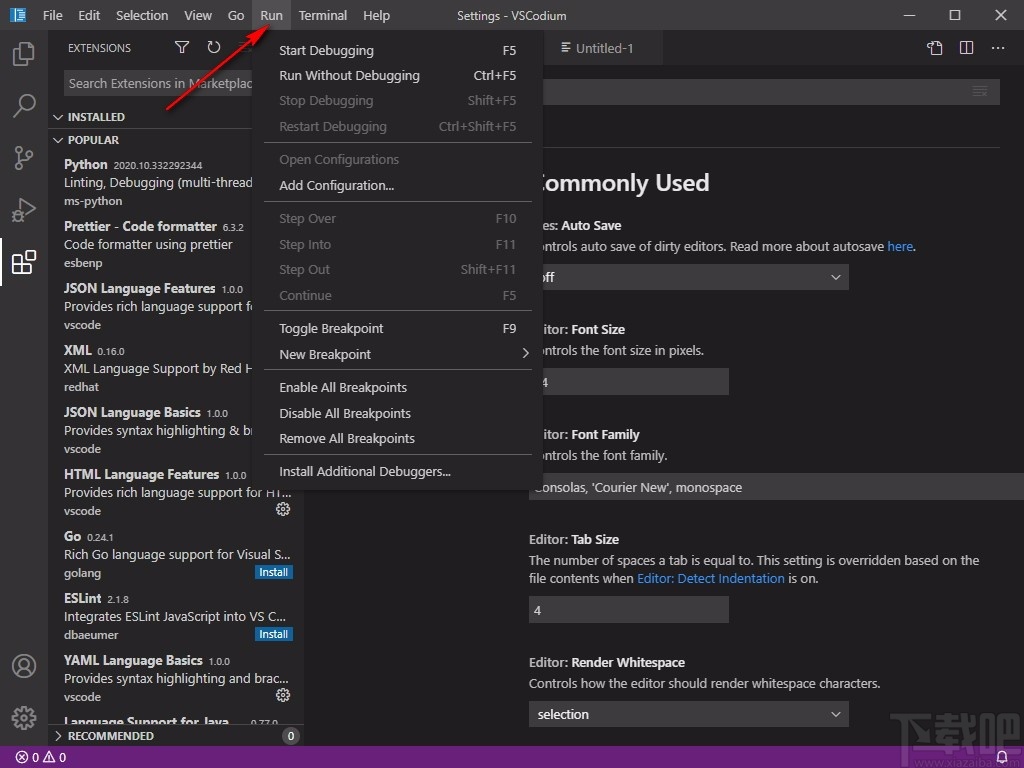Open the Render Whitespace selection dropdown
The height and width of the screenshot is (768, 1024).
pyautogui.click(x=688, y=714)
